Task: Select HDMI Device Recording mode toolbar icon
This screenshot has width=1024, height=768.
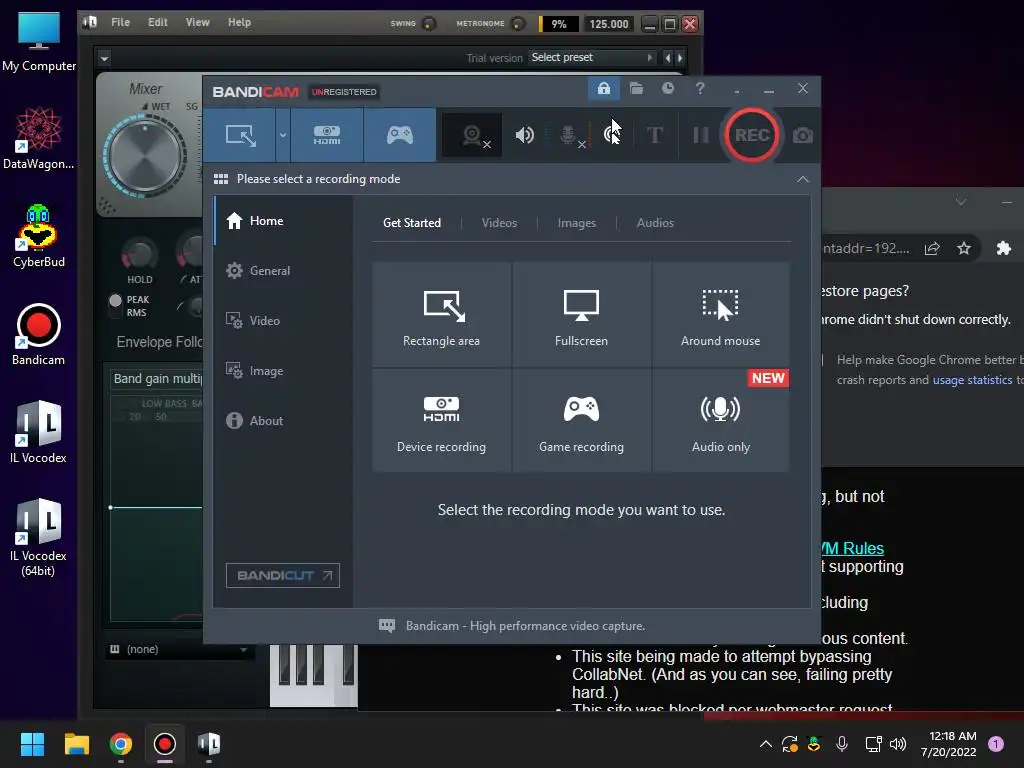Action: (327, 135)
